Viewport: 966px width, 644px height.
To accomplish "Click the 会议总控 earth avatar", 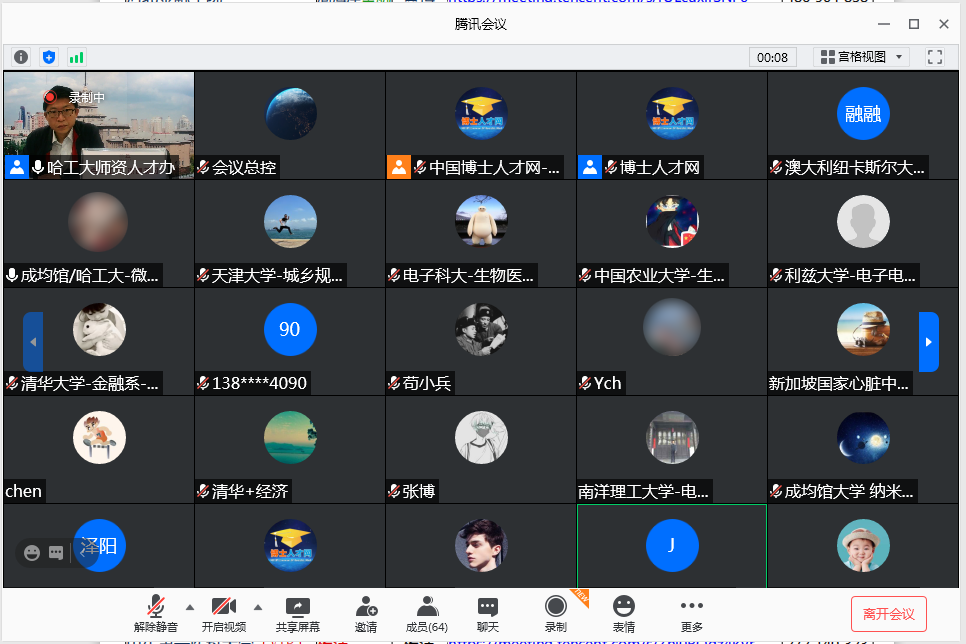I will [290, 114].
